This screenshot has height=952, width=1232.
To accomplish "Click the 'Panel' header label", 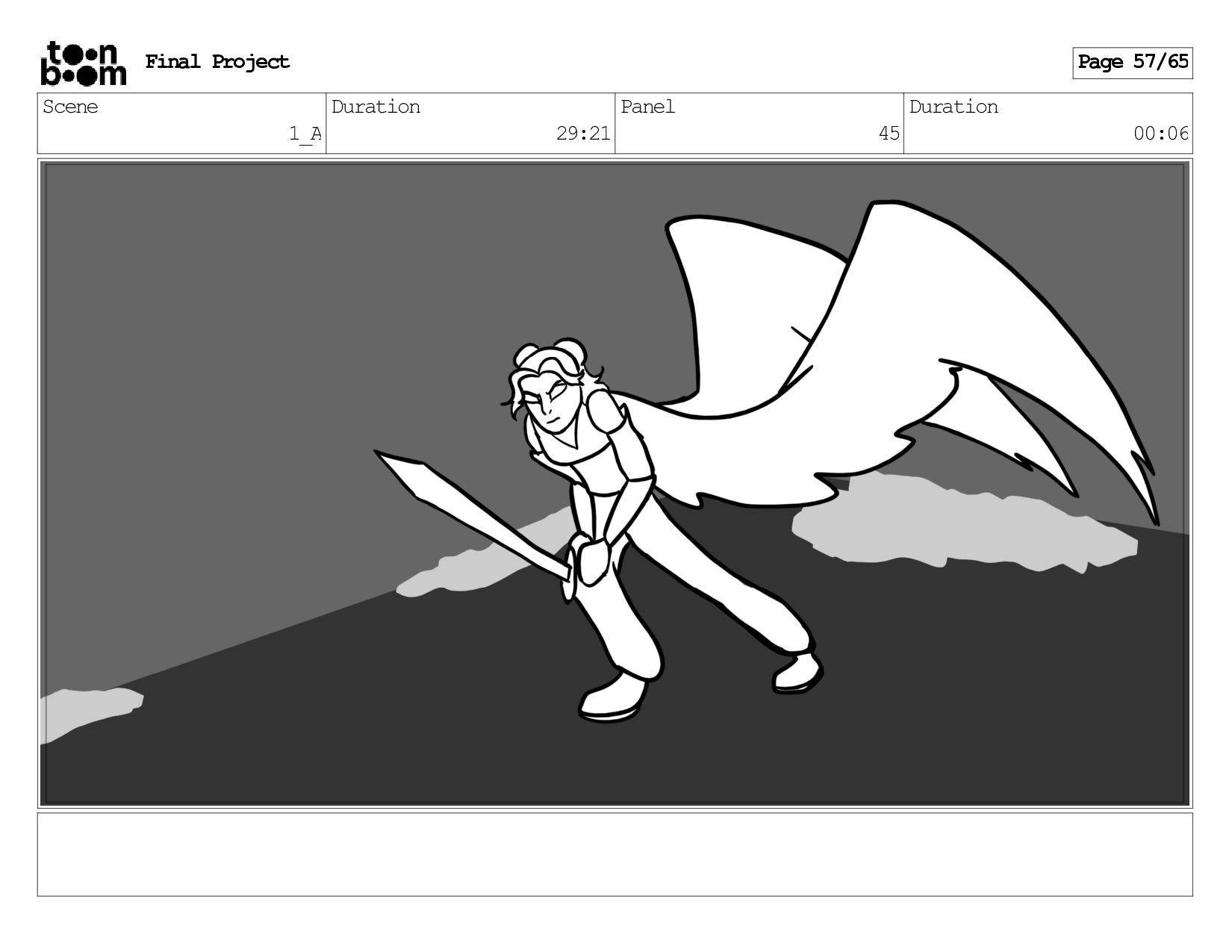I will tap(647, 107).
